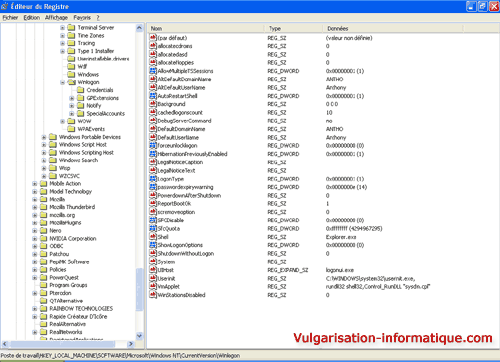Expand the Terminal Server key
The height and width of the screenshot is (362, 500).
(x=62, y=28)
